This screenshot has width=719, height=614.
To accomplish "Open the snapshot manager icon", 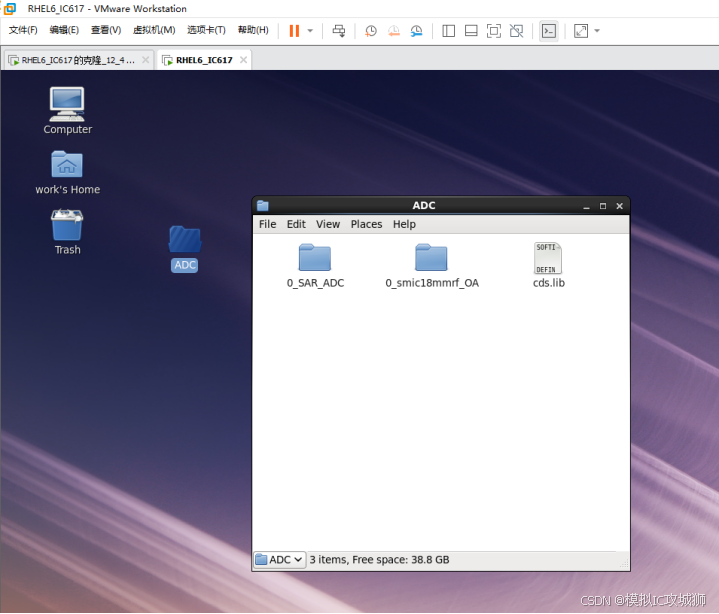I will pos(416,31).
